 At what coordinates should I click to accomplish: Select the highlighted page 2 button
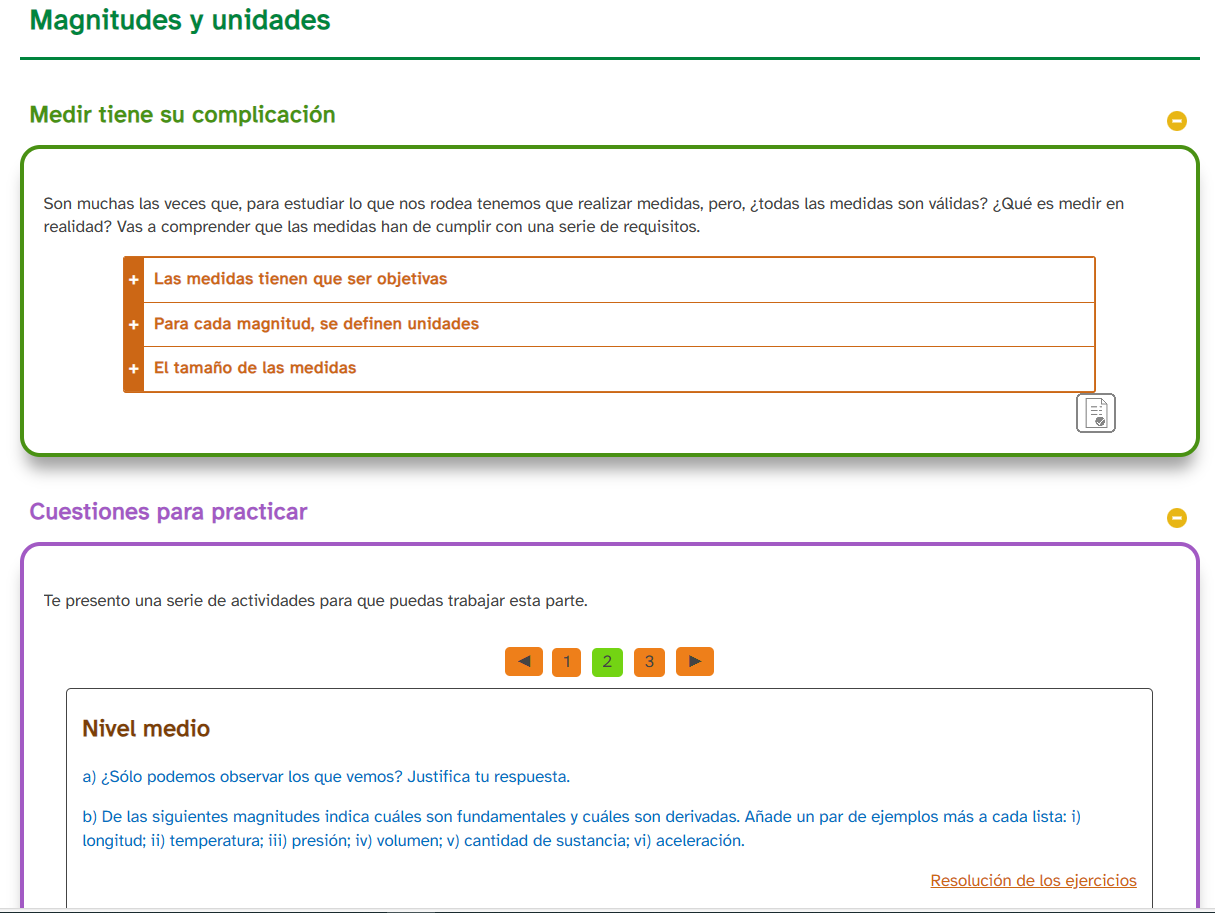607,662
